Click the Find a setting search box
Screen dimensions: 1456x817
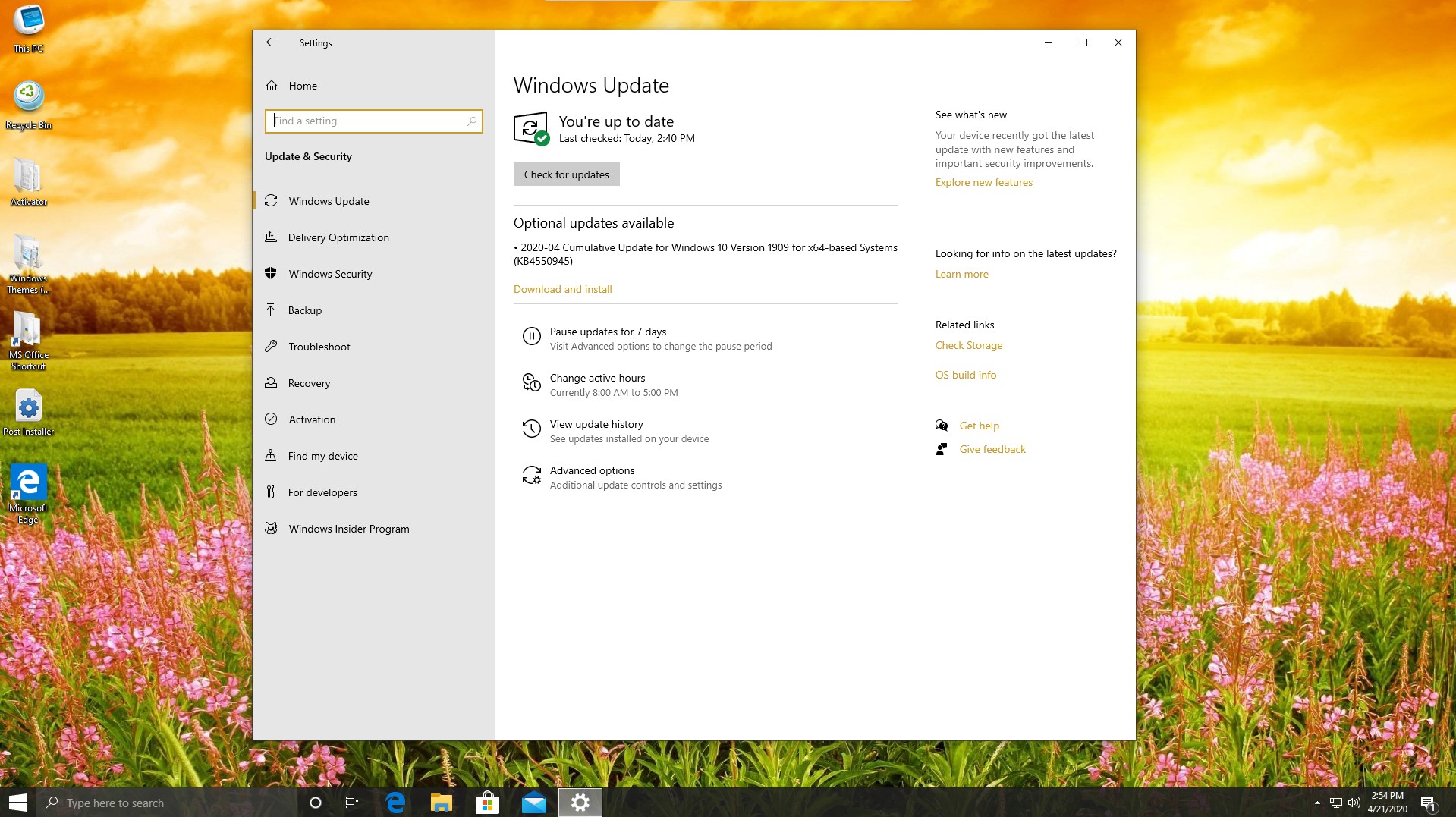[x=373, y=121]
